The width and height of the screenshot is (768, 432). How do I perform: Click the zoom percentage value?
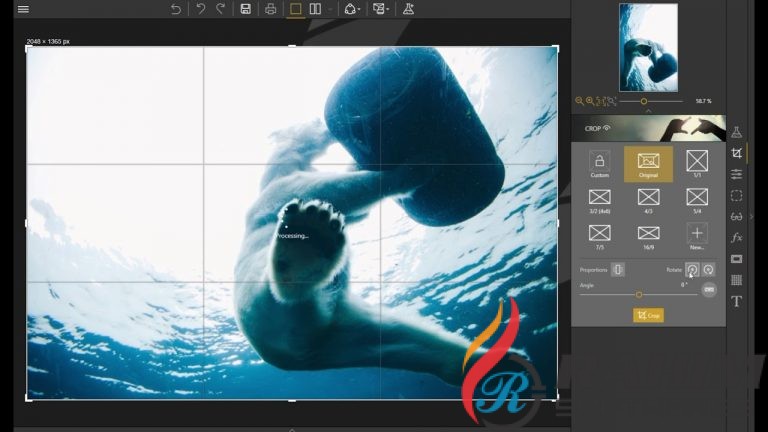pos(703,101)
